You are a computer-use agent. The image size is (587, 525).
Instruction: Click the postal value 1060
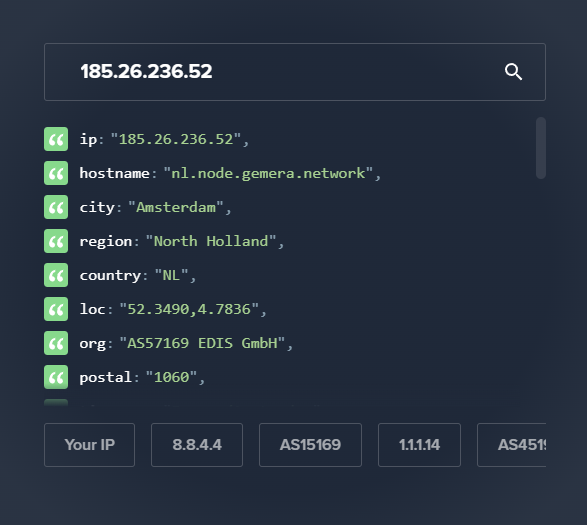coord(171,377)
